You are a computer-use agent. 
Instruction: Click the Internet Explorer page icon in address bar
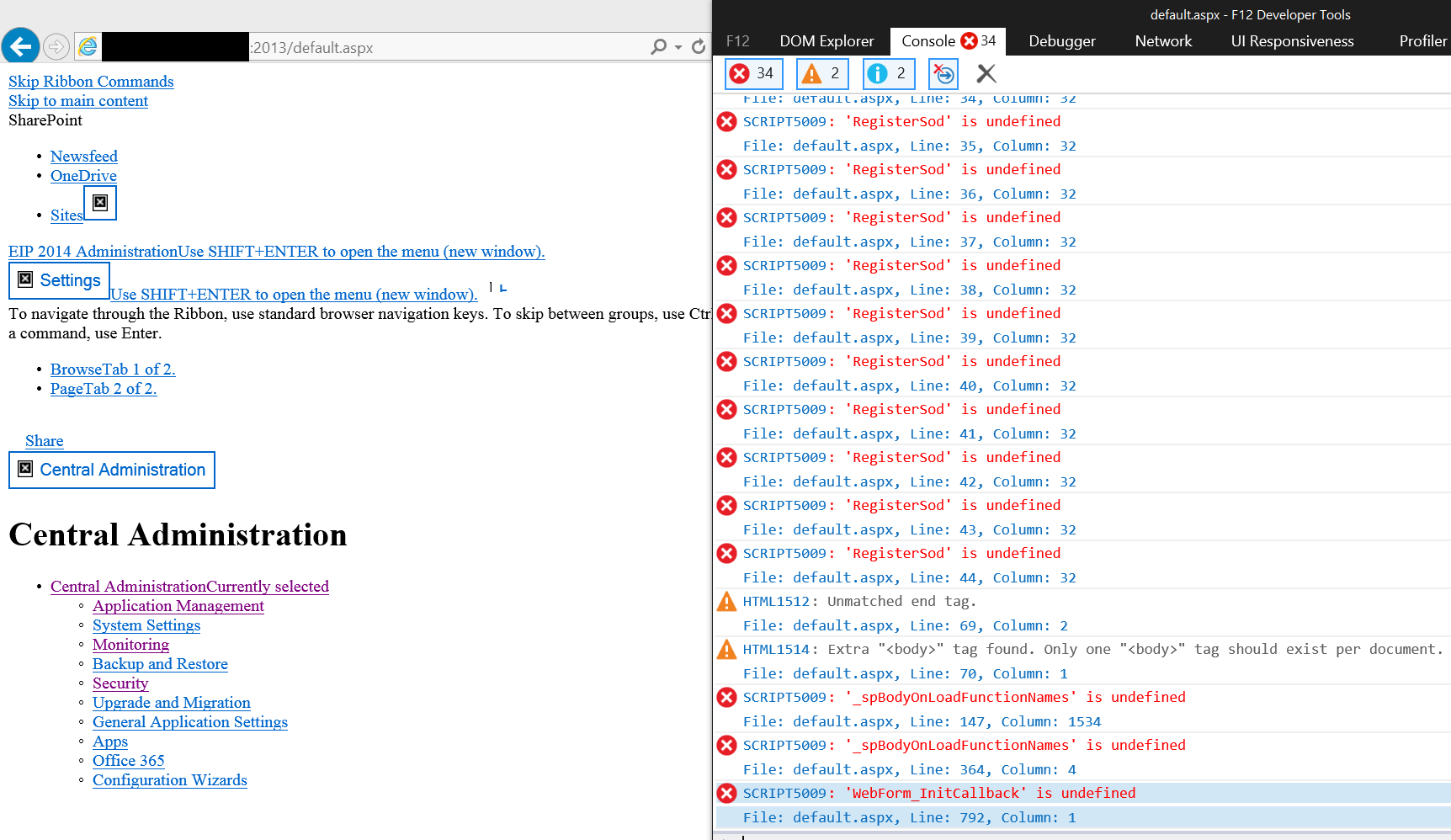point(88,47)
